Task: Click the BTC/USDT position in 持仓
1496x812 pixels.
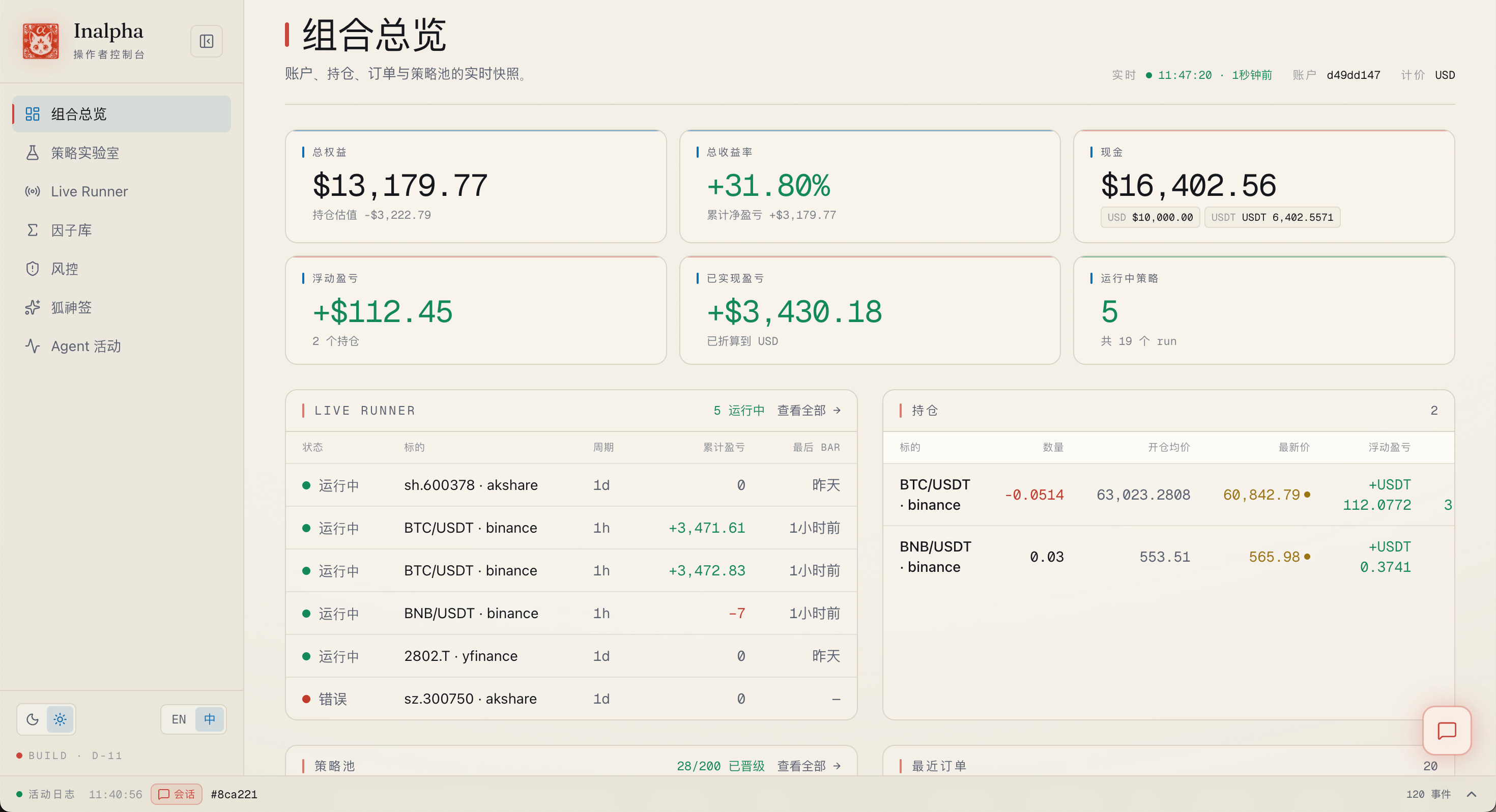Action: click(x=1168, y=495)
